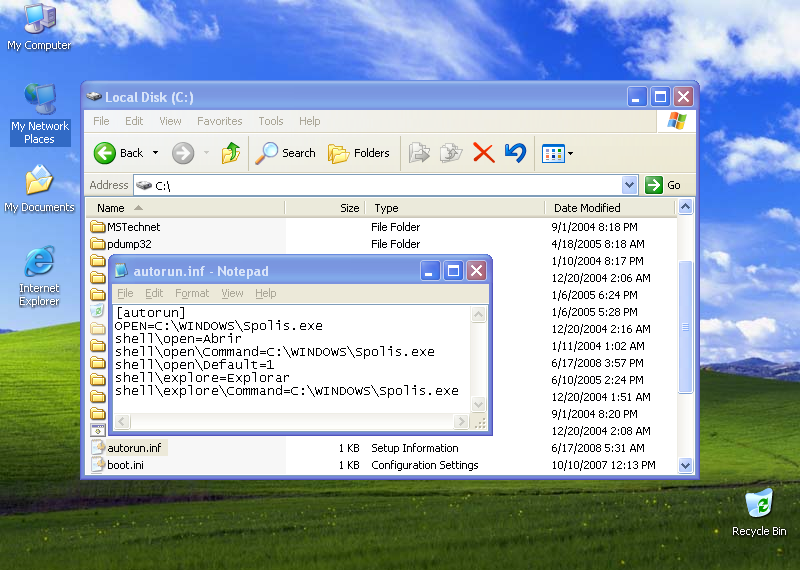Select the pdump32 folder
This screenshot has width=800, height=570.
point(121,244)
